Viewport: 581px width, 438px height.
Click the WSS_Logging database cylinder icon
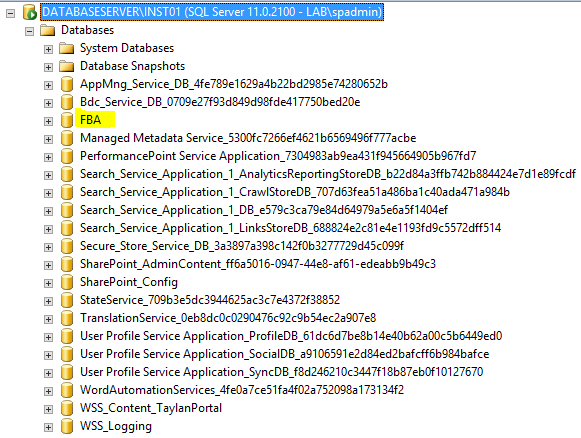pyautogui.click(x=67, y=427)
